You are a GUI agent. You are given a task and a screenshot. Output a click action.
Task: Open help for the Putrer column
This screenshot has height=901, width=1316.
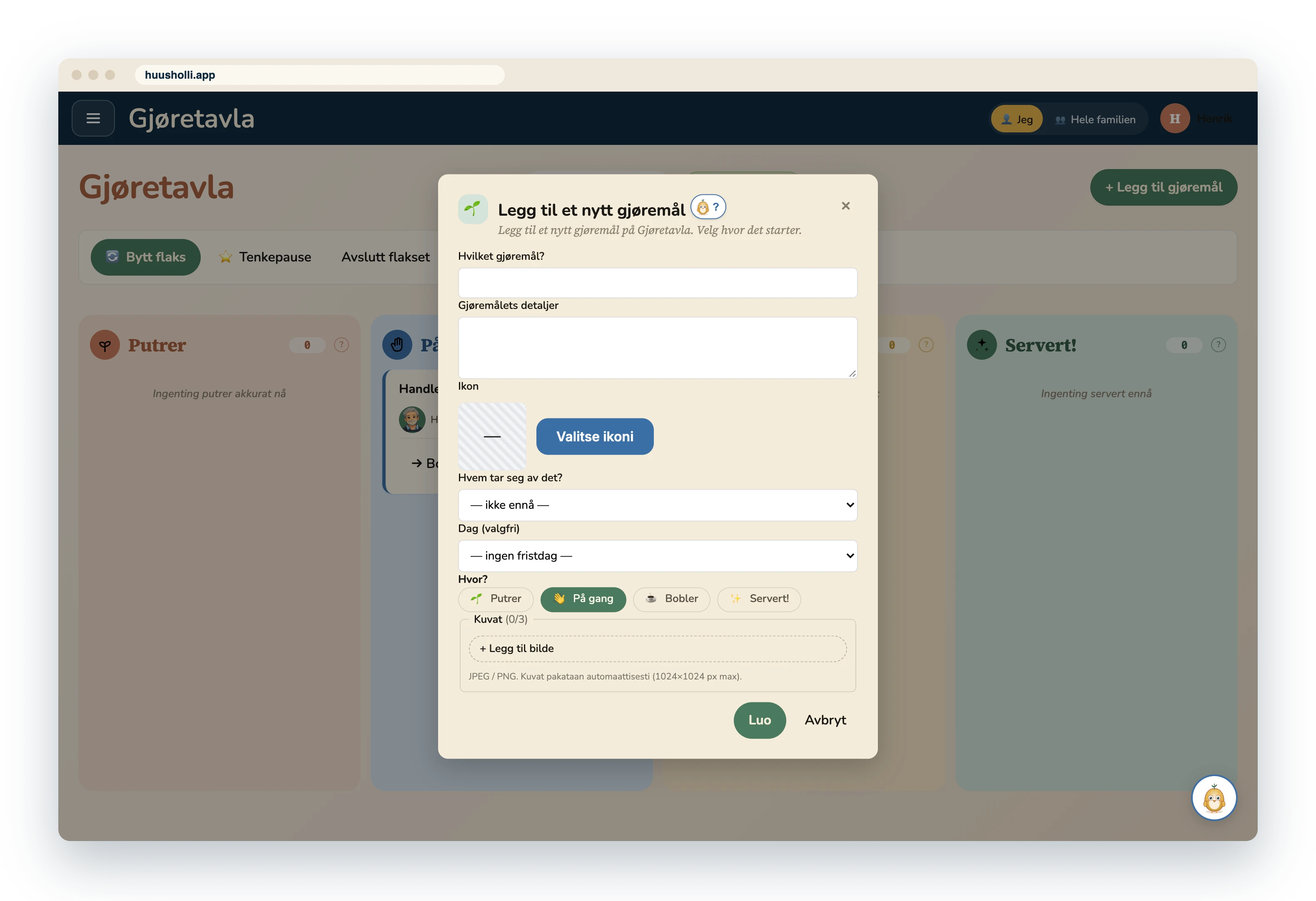(x=341, y=345)
